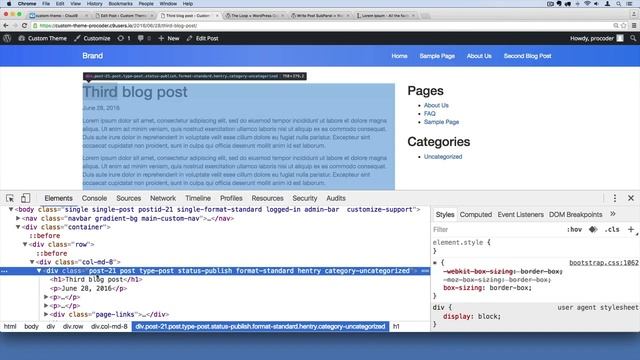Select div.row in breadcrumb bar
This screenshot has width=640, height=360.
pos(73,327)
